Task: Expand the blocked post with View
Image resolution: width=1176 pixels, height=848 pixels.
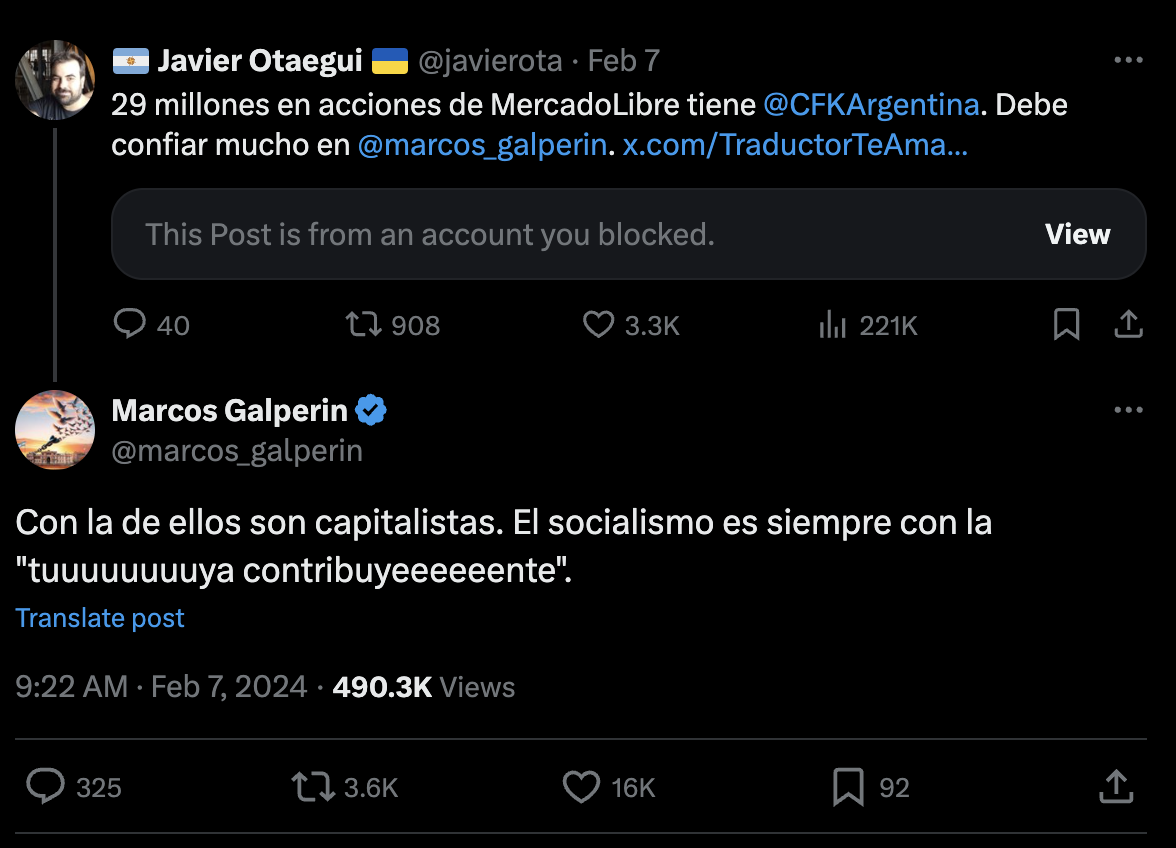Action: [1077, 234]
